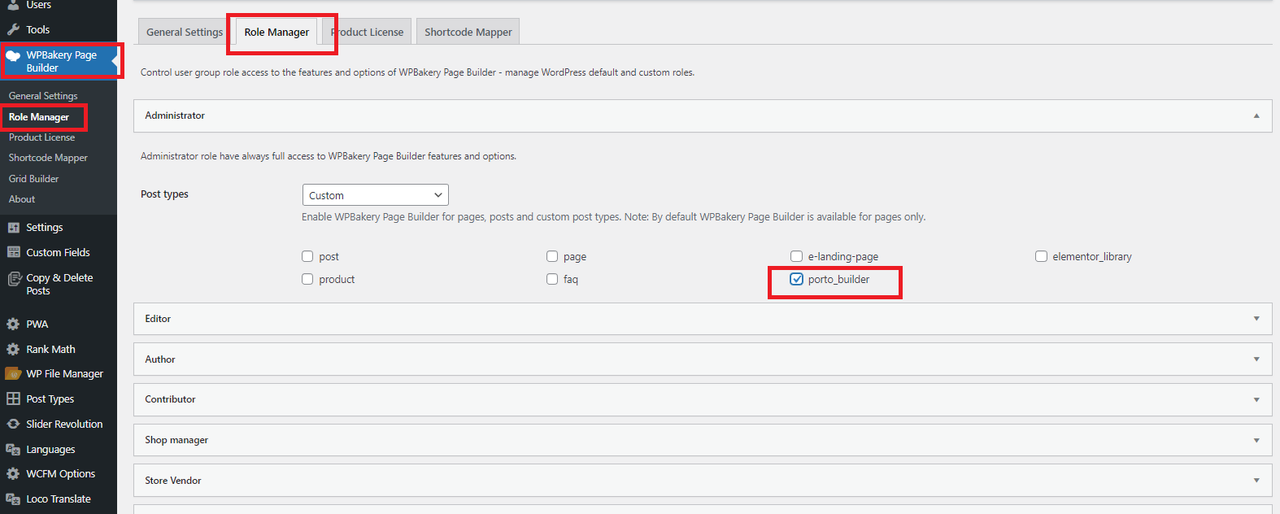
Task: Open the Post types Custom dropdown
Action: pos(375,195)
